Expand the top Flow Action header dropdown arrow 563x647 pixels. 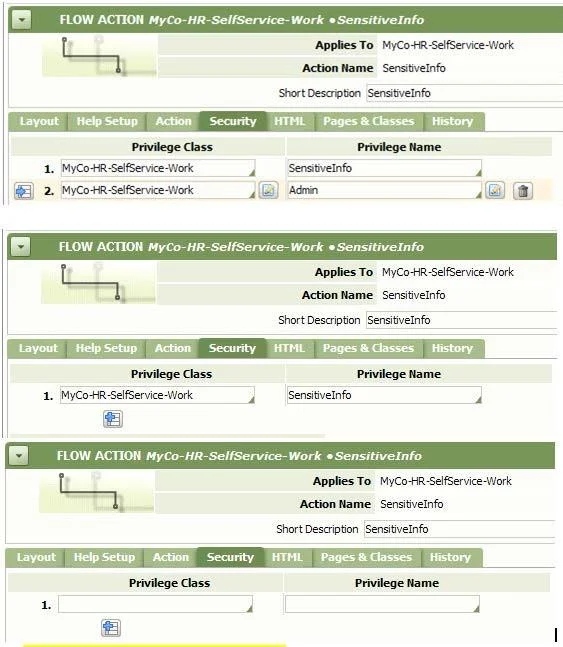pyautogui.click(x=21, y=19)
